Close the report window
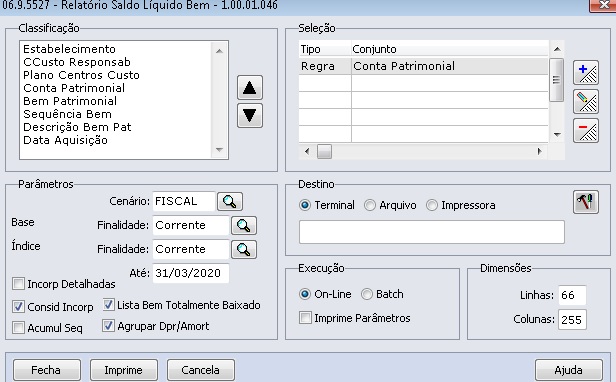This screenshot has width=616, height=382. [603, 6]
